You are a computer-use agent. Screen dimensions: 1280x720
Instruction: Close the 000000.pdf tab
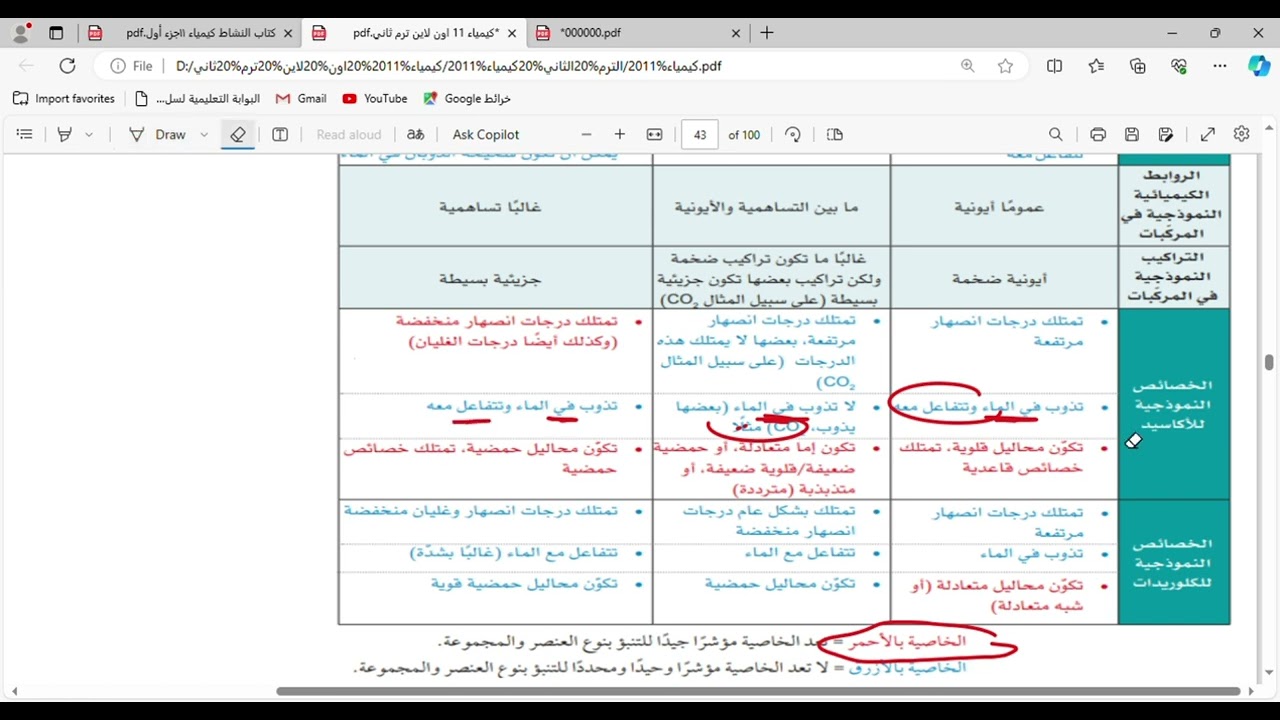coord(736,33)
